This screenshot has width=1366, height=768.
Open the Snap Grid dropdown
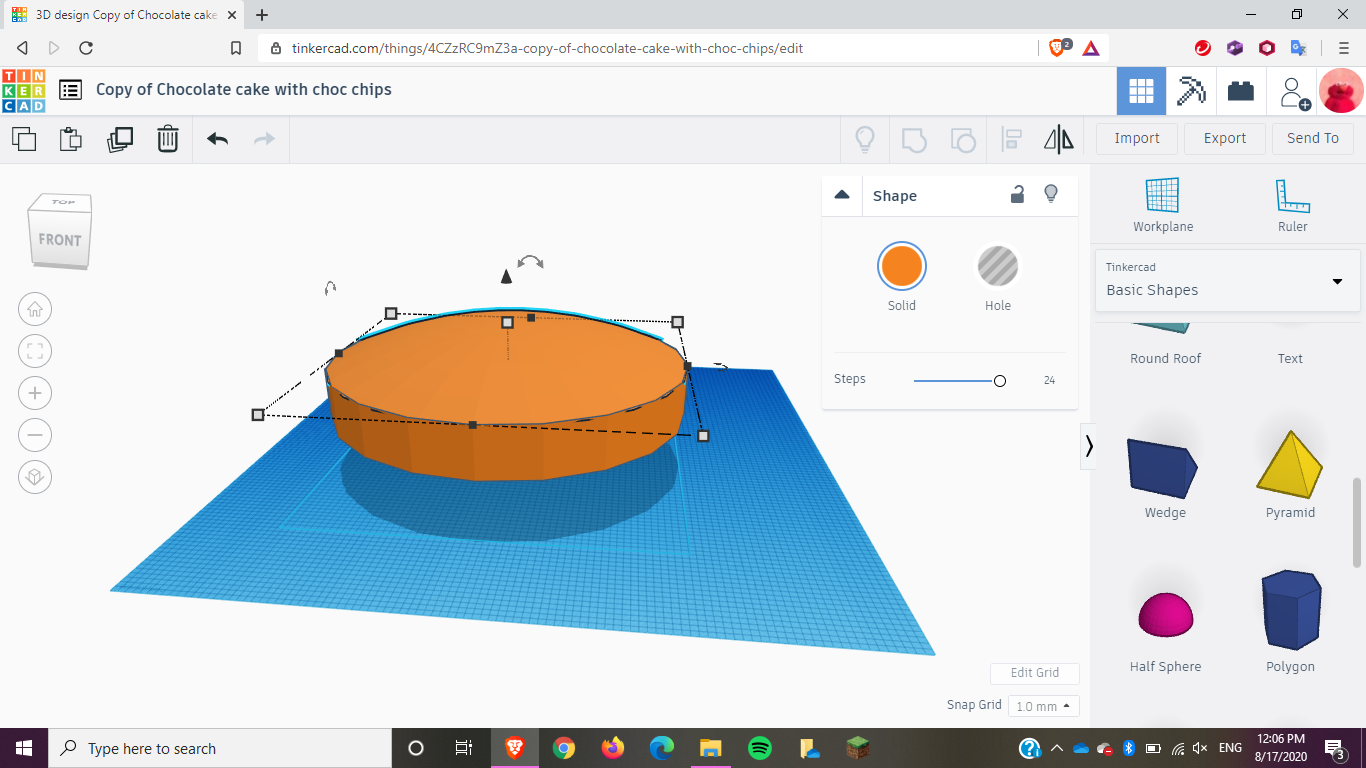(x=1044, y=706)
